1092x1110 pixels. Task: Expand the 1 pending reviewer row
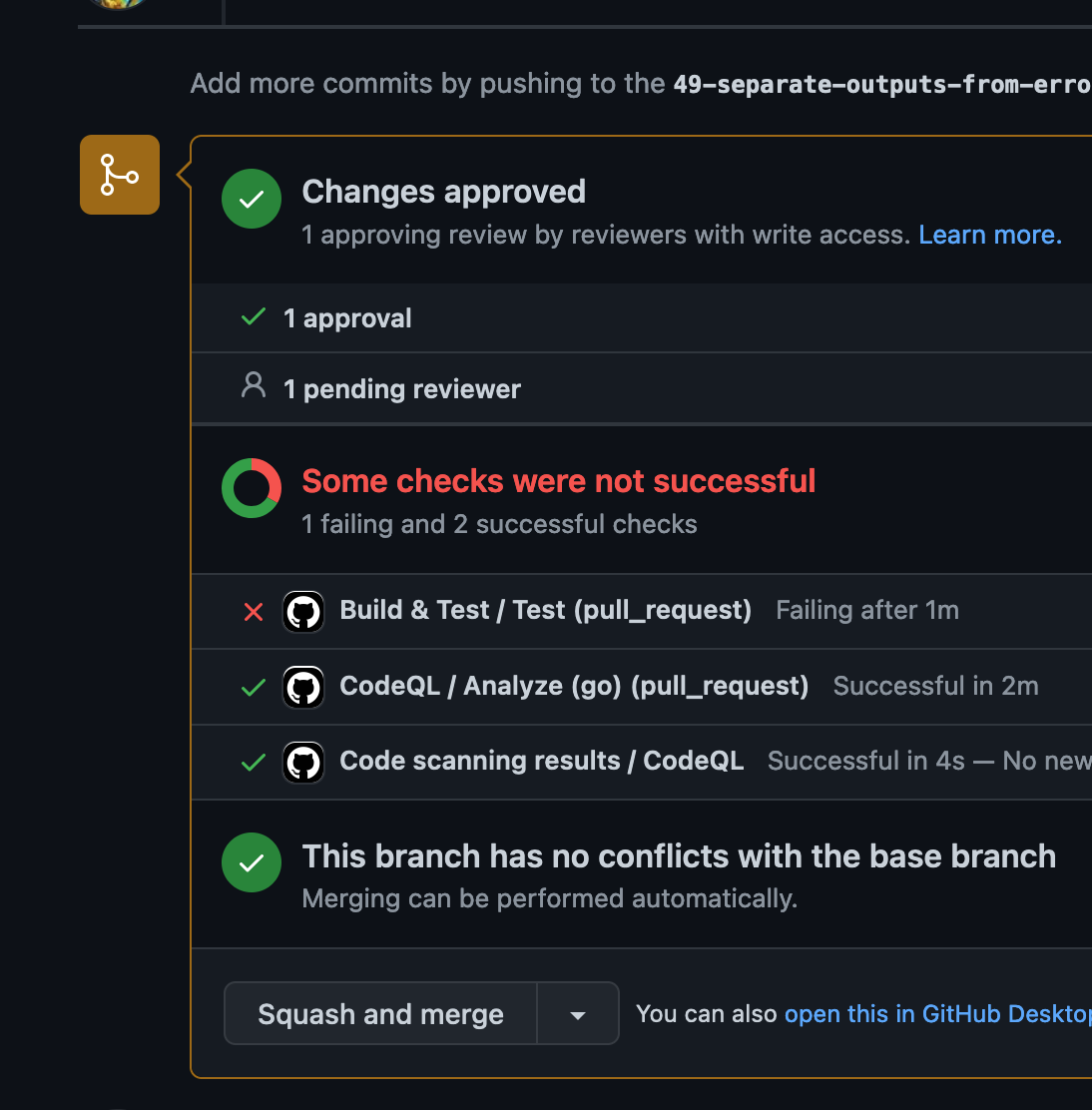[401, 388]
